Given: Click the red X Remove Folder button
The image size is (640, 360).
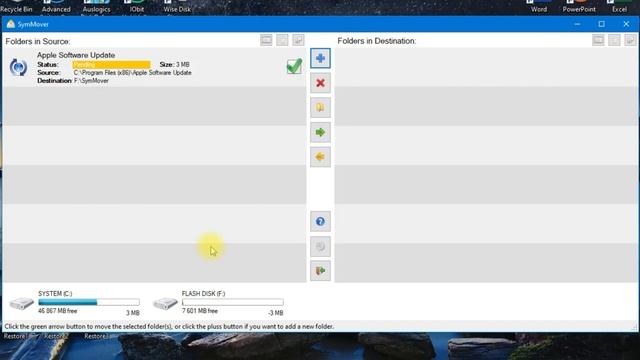Looking at the screenshot, I should tap(320, 83).
